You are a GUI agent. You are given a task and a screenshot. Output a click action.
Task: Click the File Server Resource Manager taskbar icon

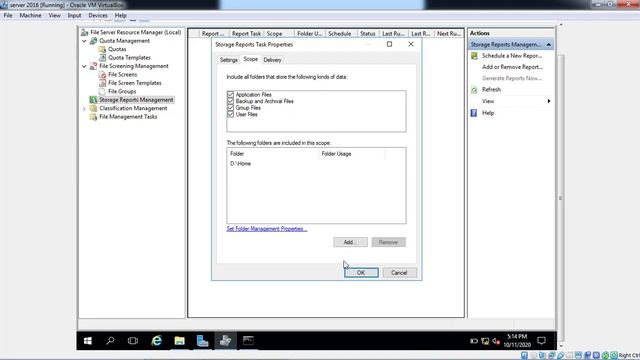[225, 341]
